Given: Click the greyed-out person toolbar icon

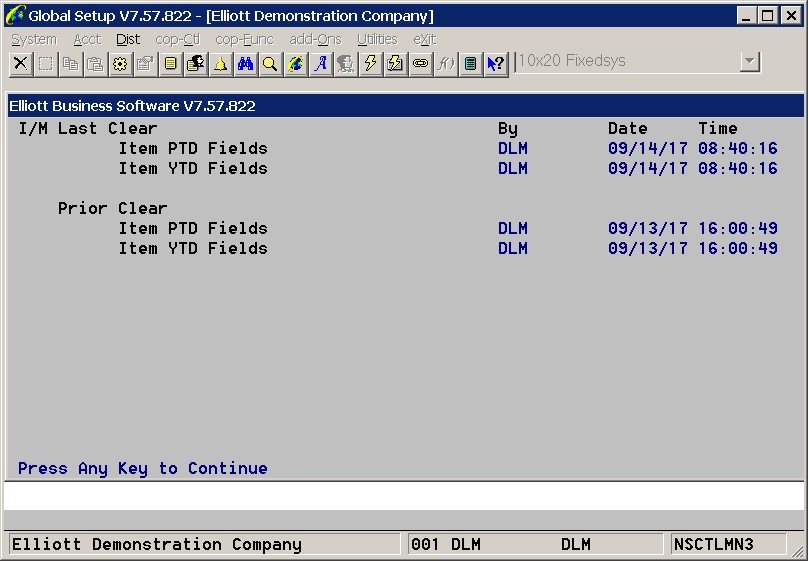Looking at the screenshot, I should click(345, 64).
